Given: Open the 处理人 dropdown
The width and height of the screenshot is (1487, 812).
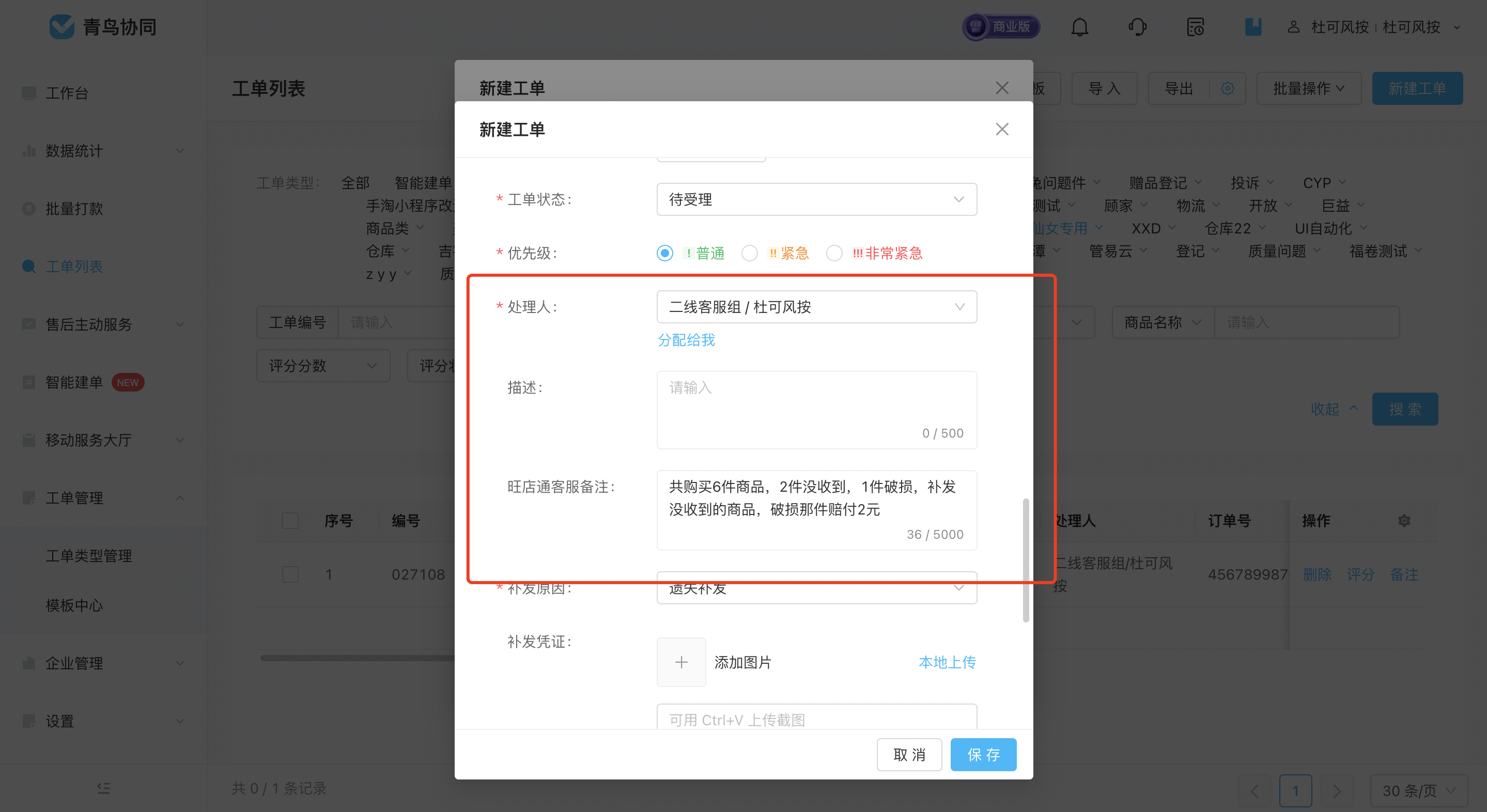Looking at the screenshot, I should [x=816, y=306].
